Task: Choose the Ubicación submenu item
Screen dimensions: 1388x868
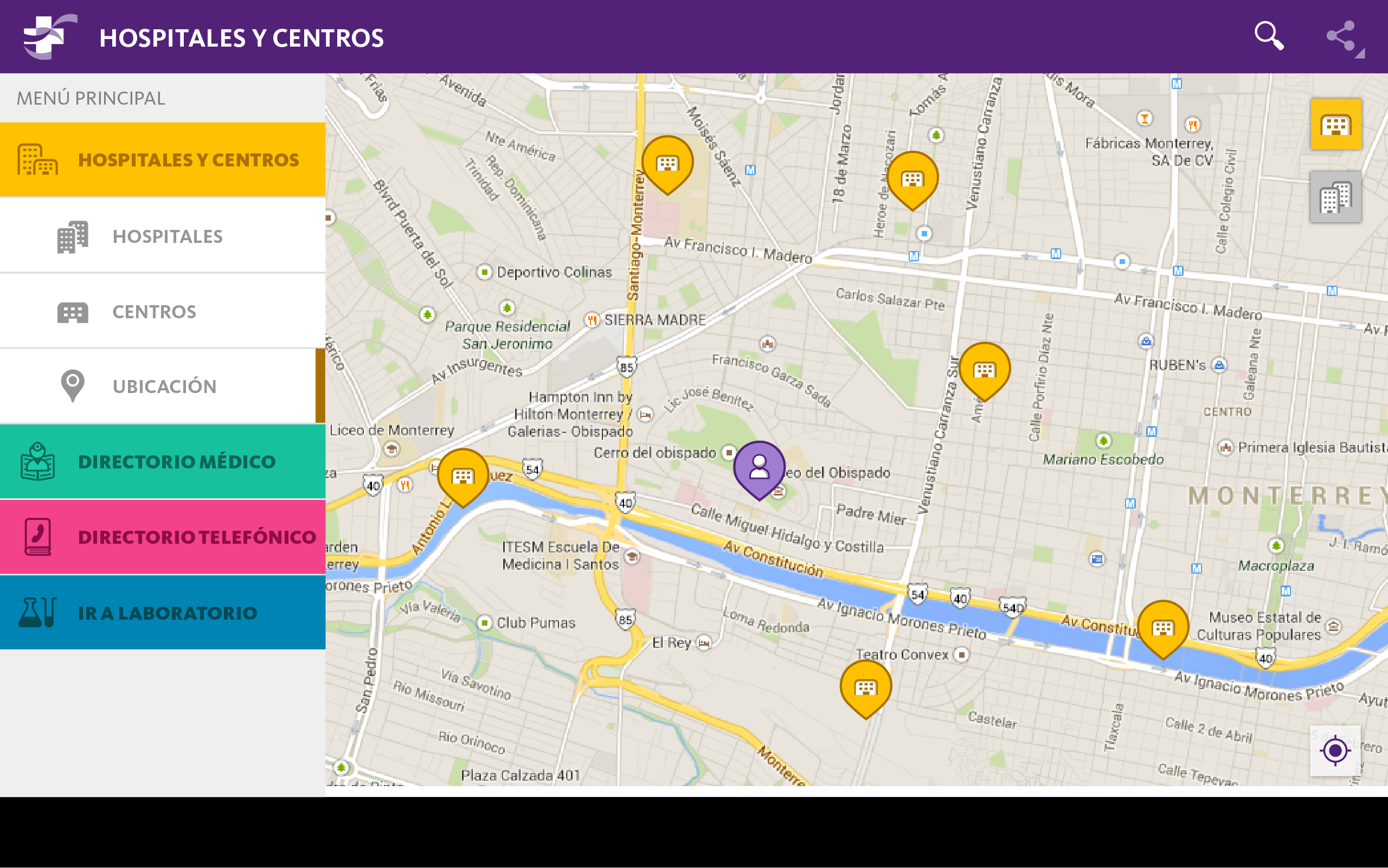Action: [164, 387]
